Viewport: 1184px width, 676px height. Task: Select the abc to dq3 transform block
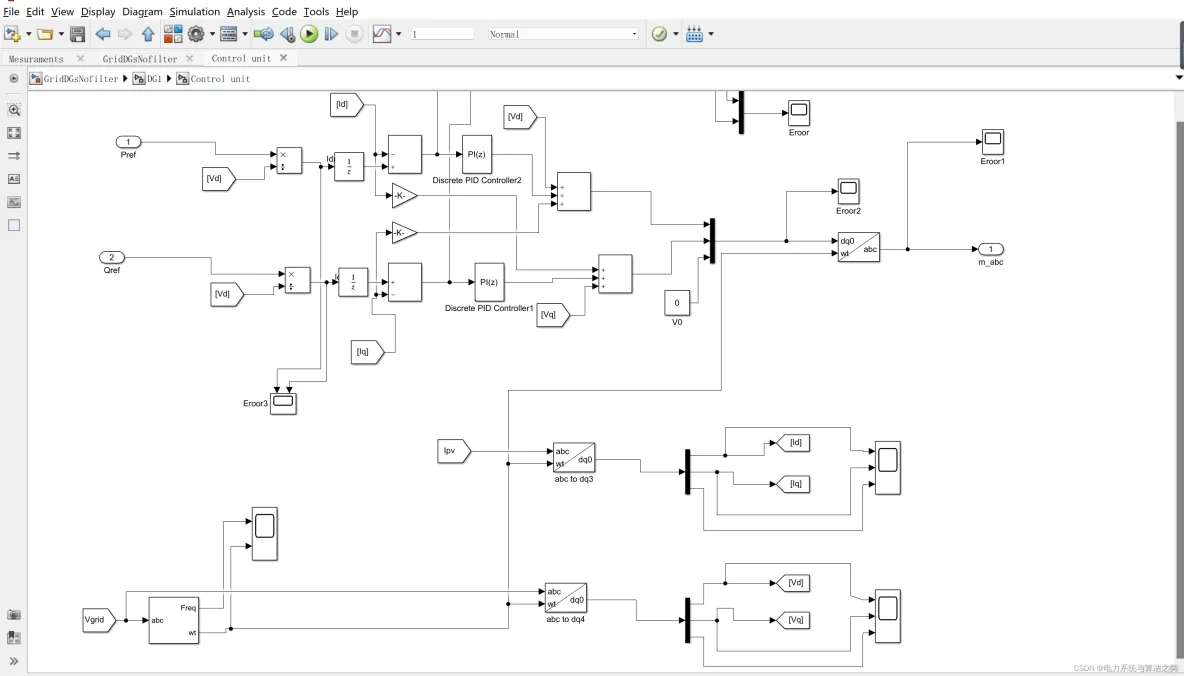click(574, 457)
